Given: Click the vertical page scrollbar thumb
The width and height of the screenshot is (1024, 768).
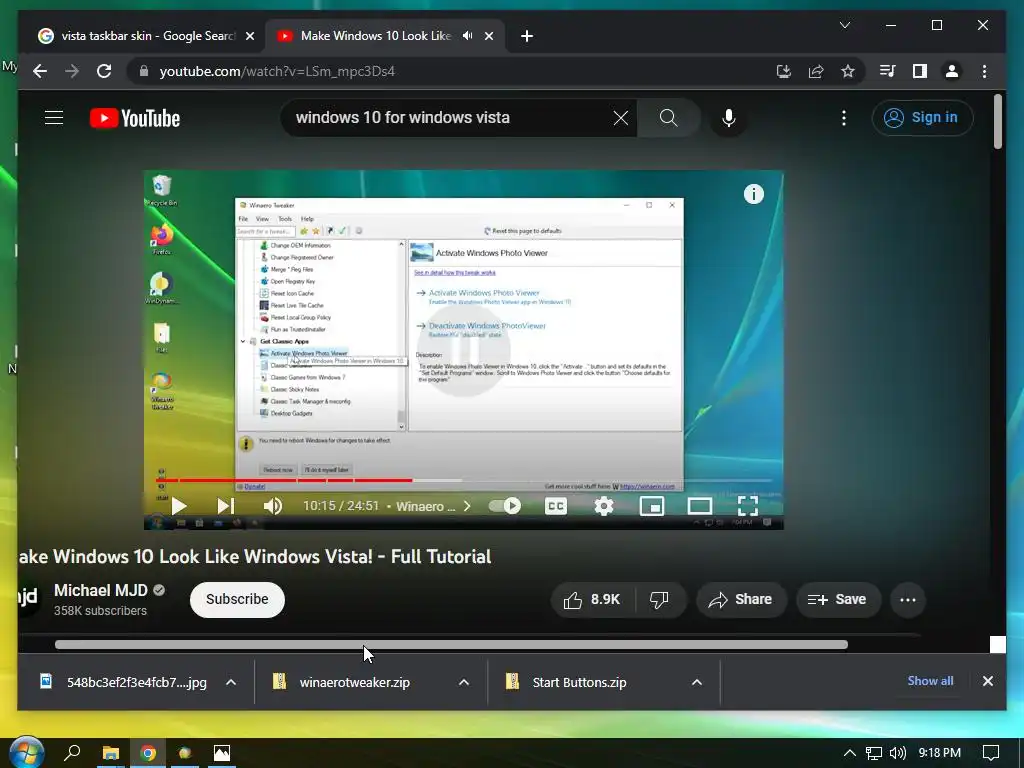Looking at the screenshot, I should point(997,121).
